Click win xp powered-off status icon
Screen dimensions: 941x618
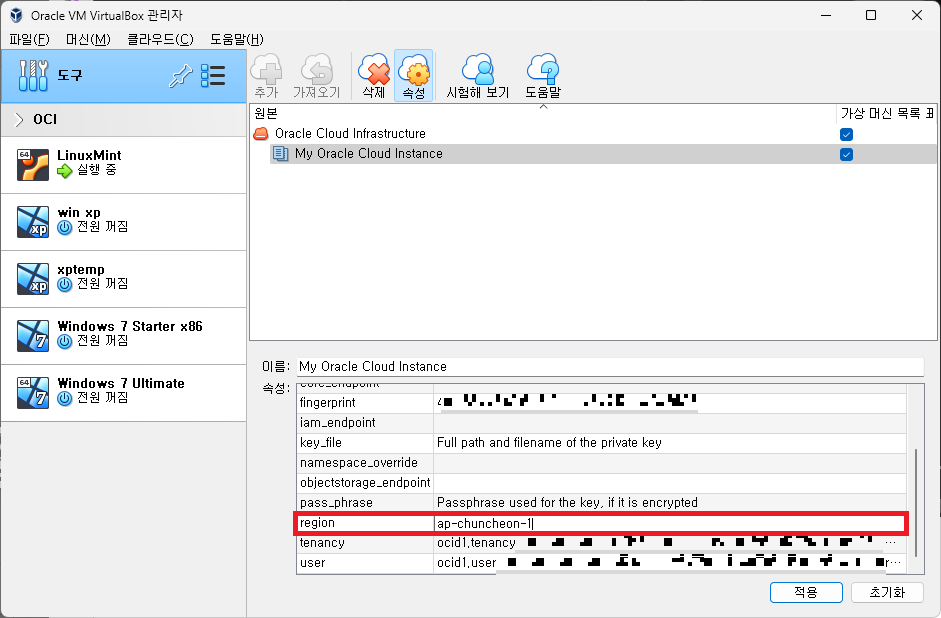click(64, 227)
